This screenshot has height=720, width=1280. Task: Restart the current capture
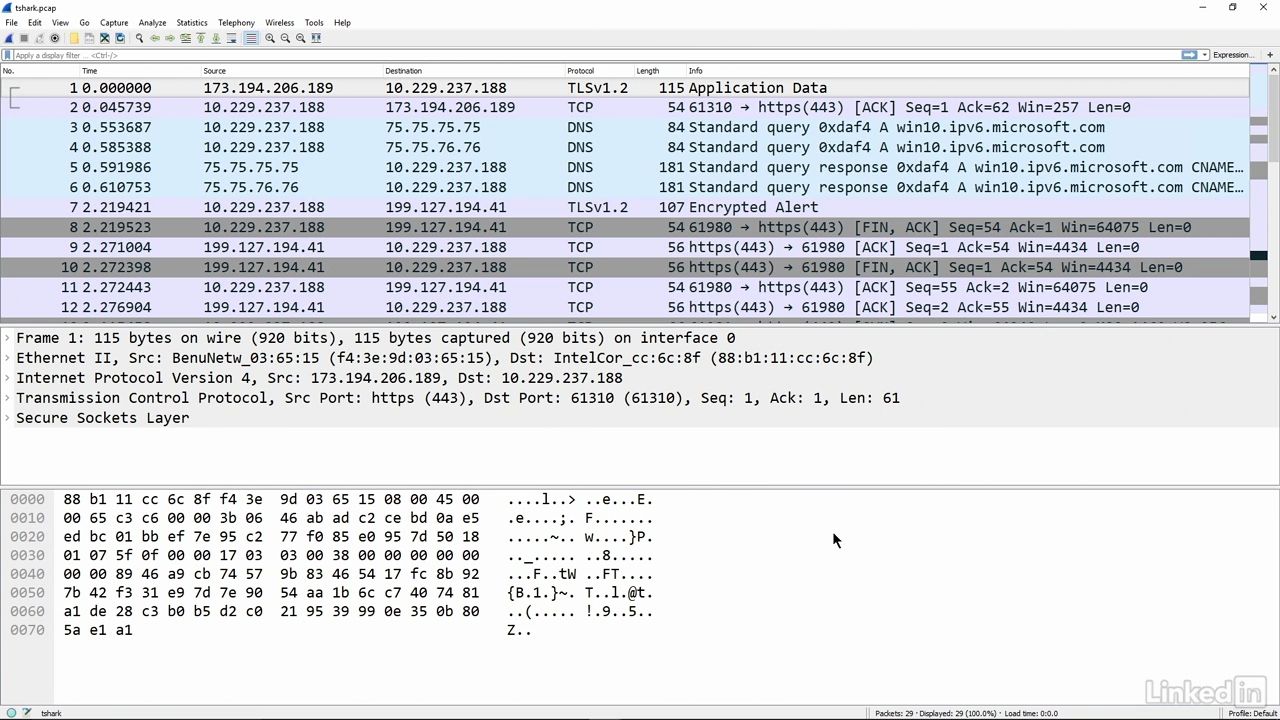pyautogui.click(x=39, y=38)
